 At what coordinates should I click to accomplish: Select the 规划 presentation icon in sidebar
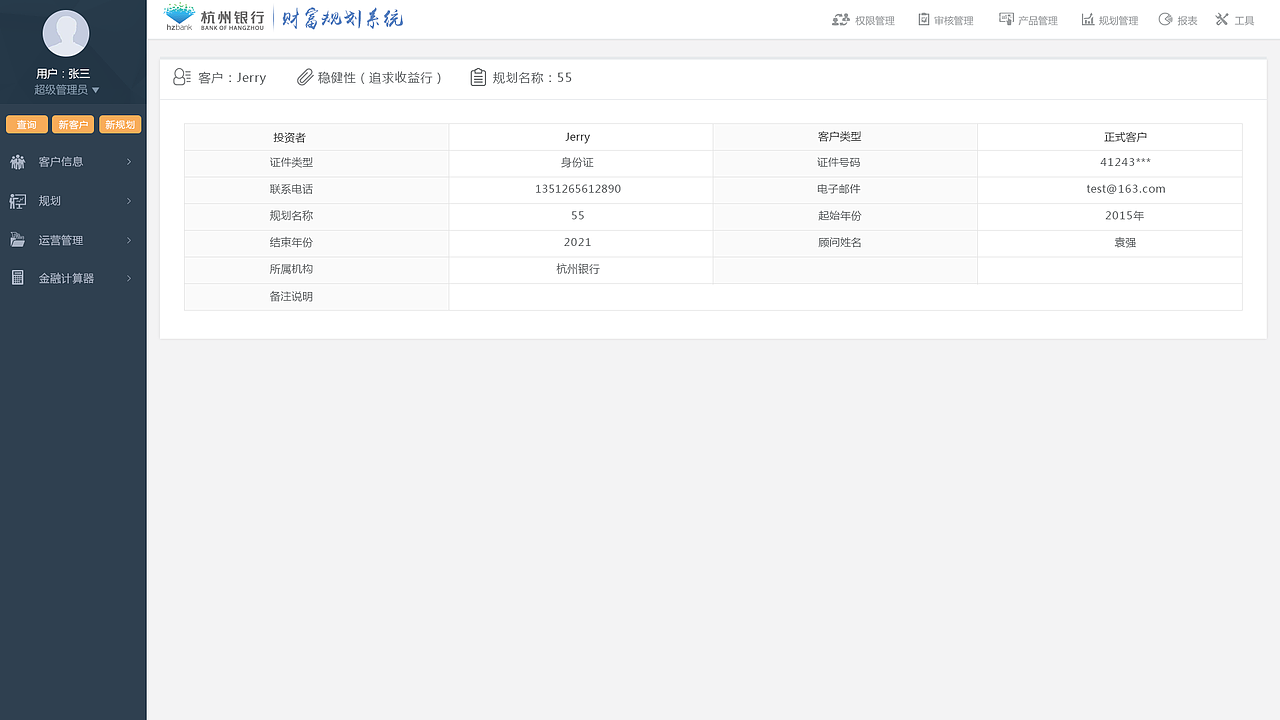17,200
